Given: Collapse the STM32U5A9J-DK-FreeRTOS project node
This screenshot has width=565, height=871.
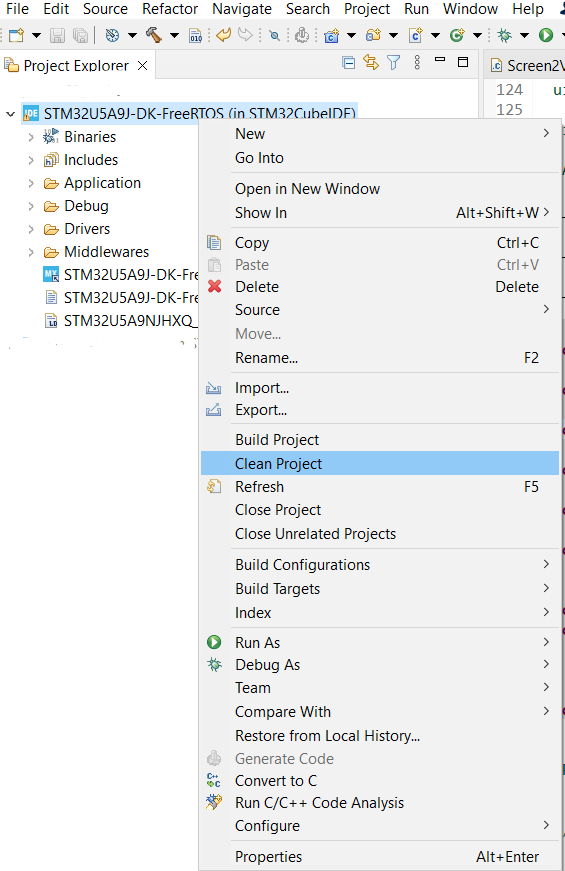Looking at the screenshot, I should (11, 114).
